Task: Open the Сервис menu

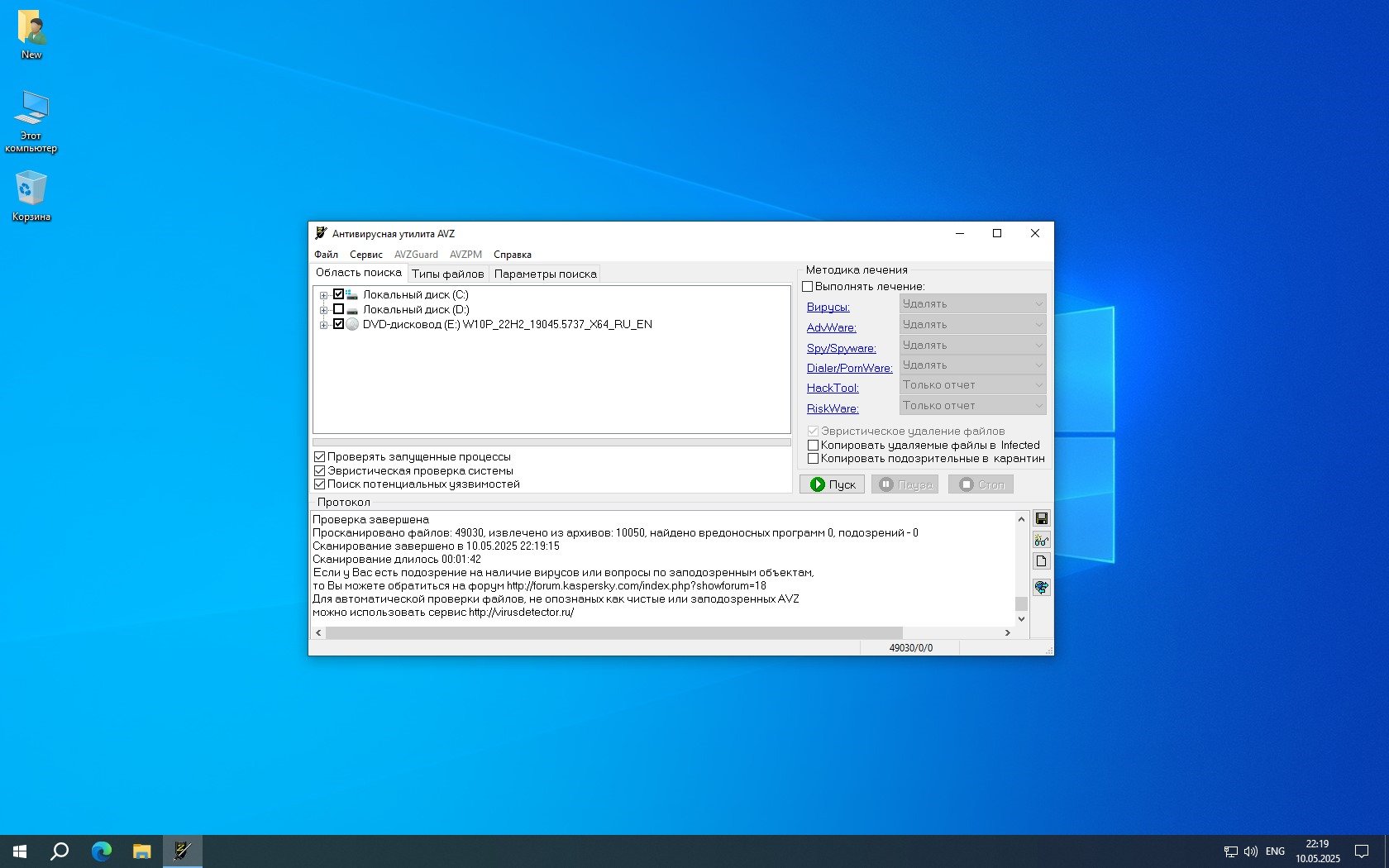Action: 365,255
